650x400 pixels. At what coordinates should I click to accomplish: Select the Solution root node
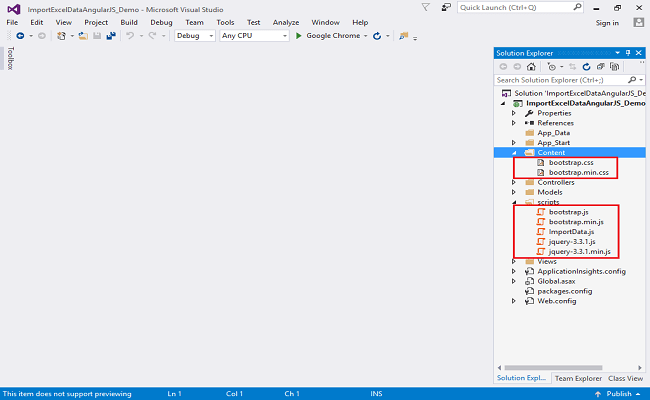click(580, 93)
